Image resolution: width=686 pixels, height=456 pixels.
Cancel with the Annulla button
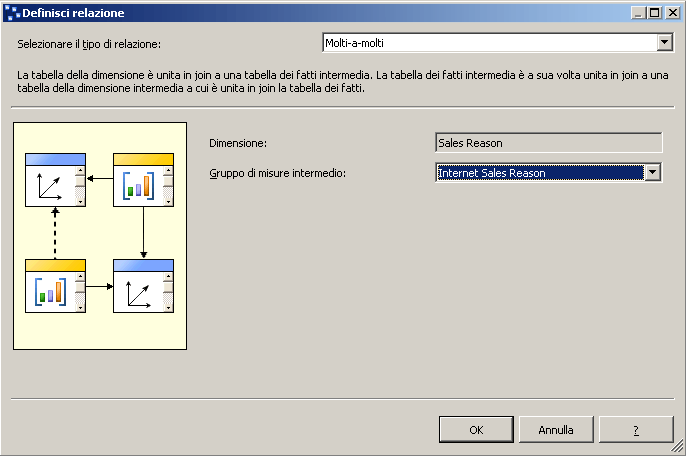pos(556,429)
